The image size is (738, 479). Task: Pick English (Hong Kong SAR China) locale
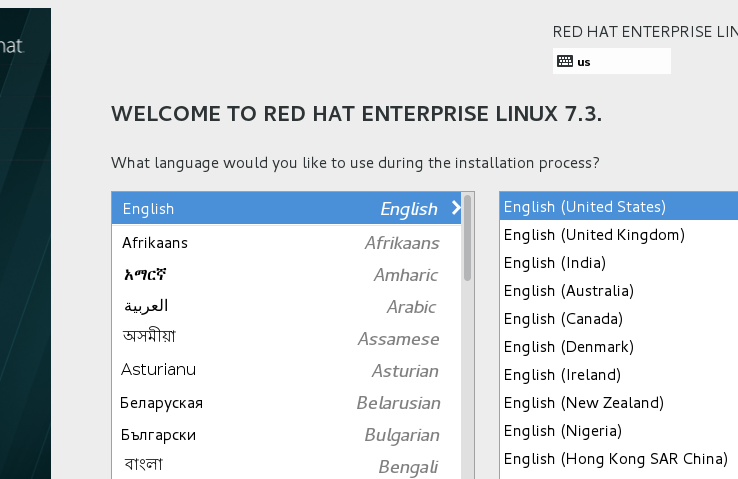[618, 459]
